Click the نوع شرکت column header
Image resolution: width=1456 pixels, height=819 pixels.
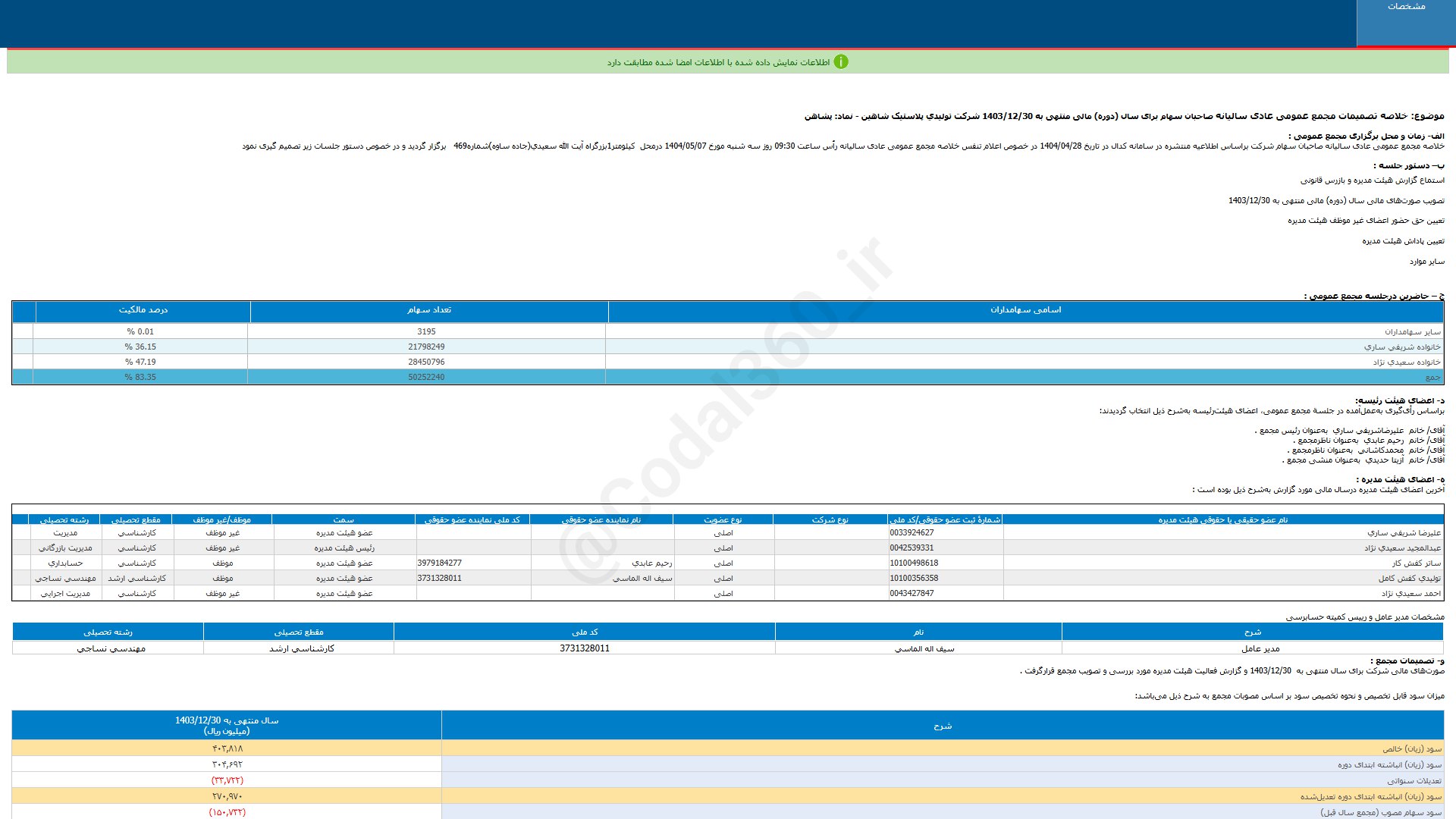click(x=830, y=519)
